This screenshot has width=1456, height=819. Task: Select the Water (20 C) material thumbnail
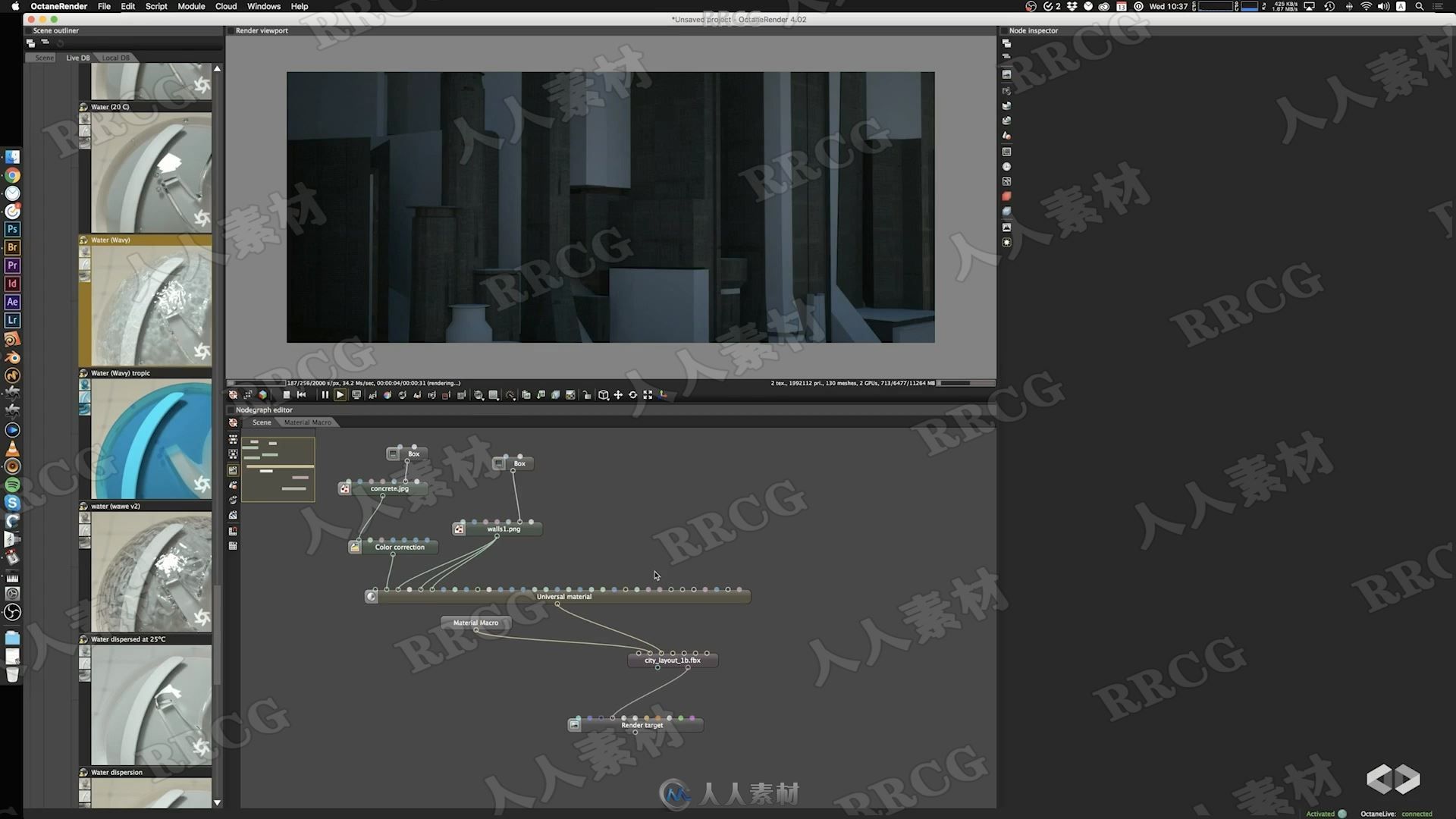(152, 173)
